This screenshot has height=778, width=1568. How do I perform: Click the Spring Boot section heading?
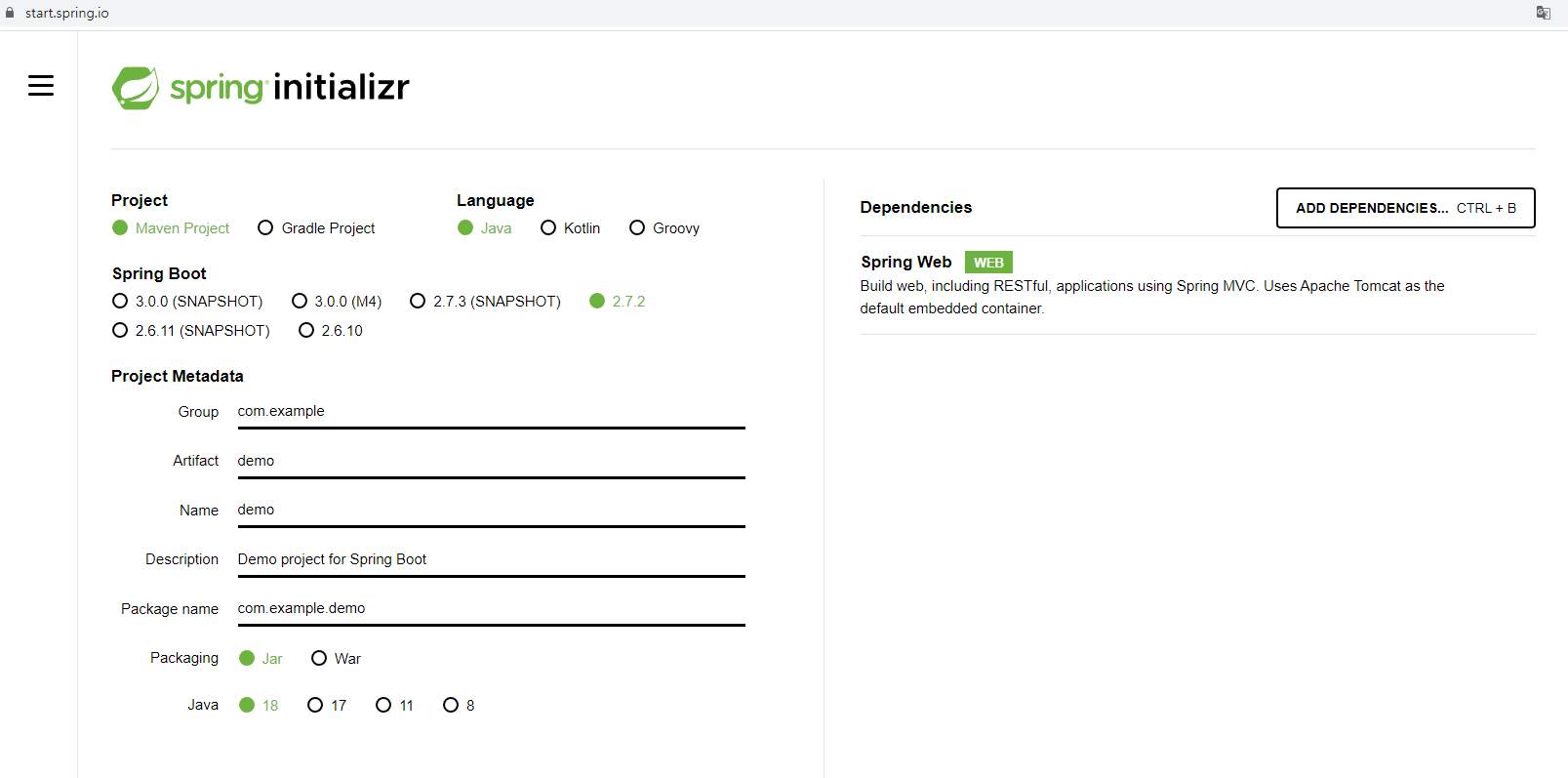coord(159,273)
